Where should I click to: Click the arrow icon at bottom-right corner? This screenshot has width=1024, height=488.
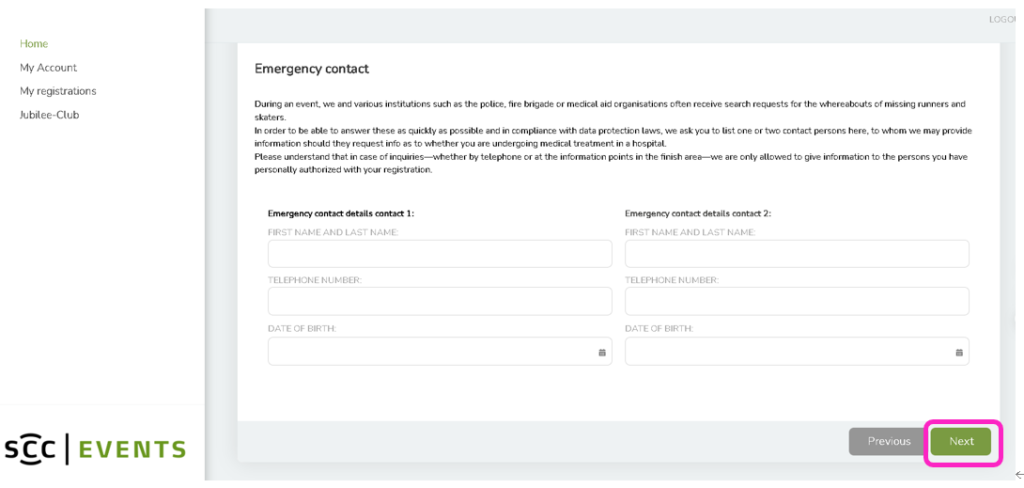point(1019,475)
